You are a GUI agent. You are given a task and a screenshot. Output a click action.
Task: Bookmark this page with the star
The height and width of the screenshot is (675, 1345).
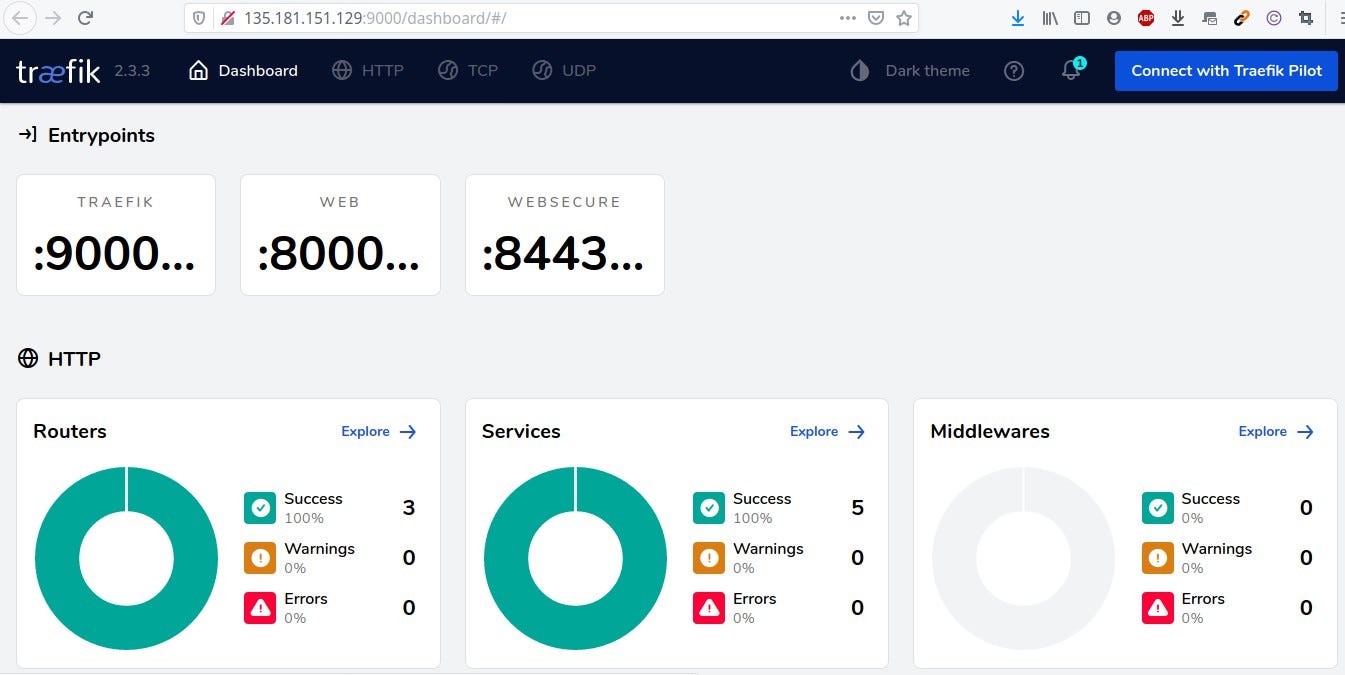[x=904, y=18]
